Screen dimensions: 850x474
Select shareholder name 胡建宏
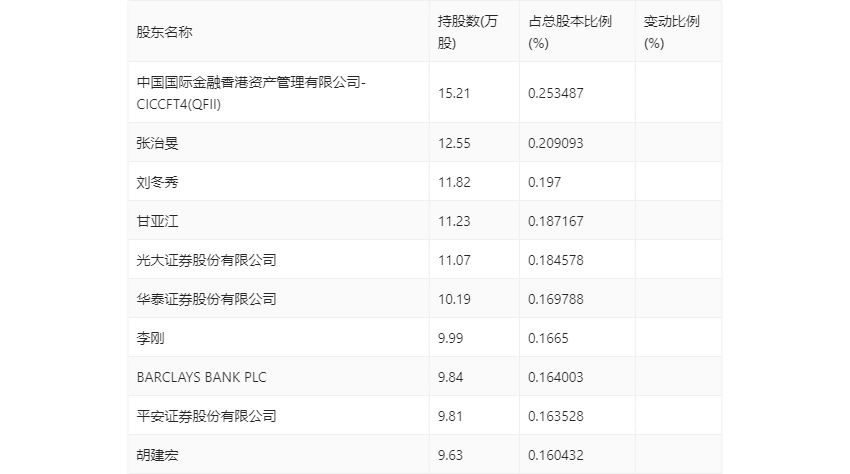click(x=157, y=456)
